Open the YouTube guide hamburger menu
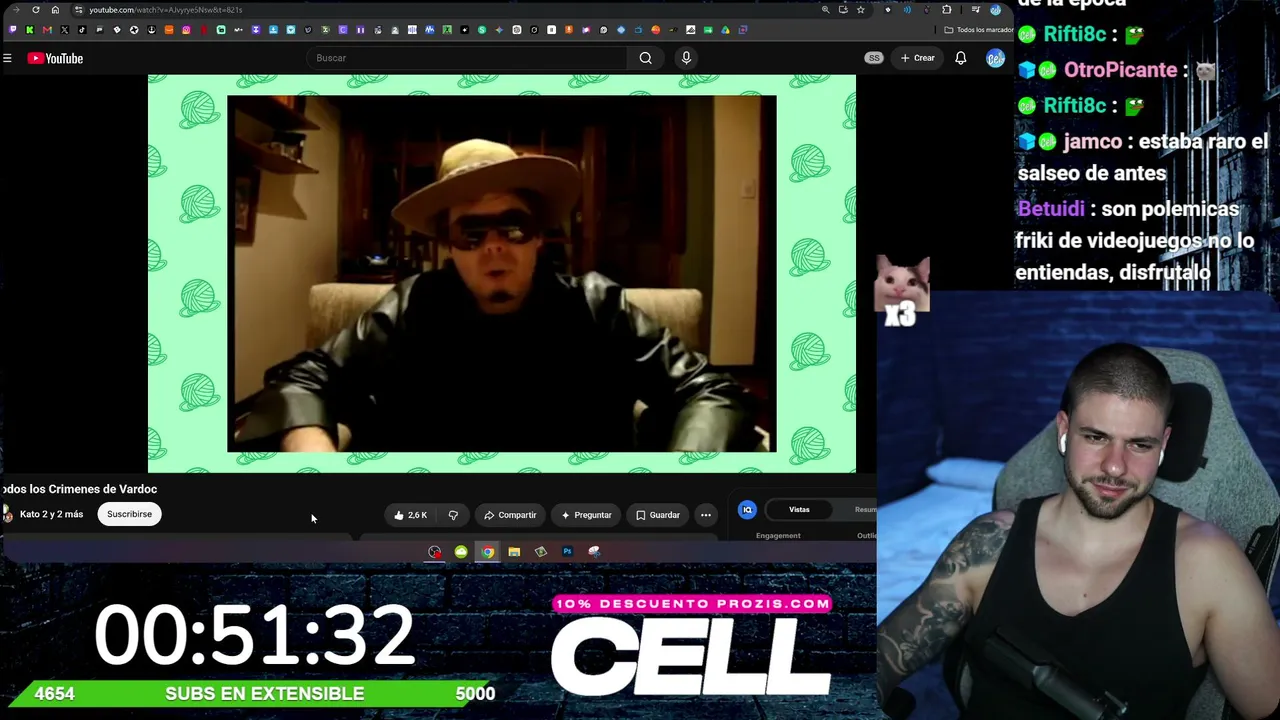The height and width of the screenshot is (720, 1280). tap(7, 58)
